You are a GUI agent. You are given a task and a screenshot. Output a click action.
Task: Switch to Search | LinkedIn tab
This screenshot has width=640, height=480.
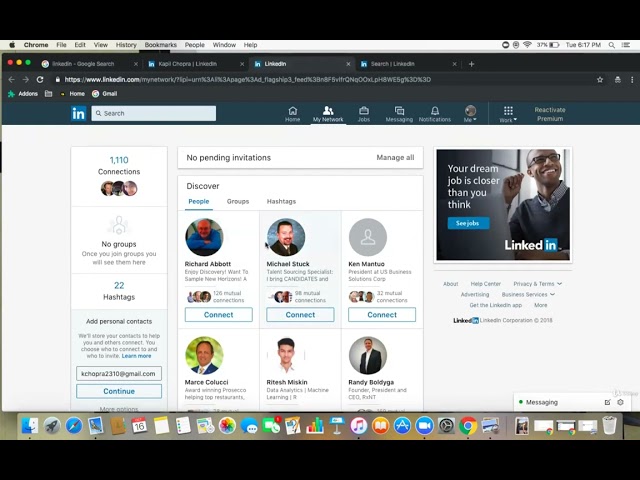coord(408,64)
